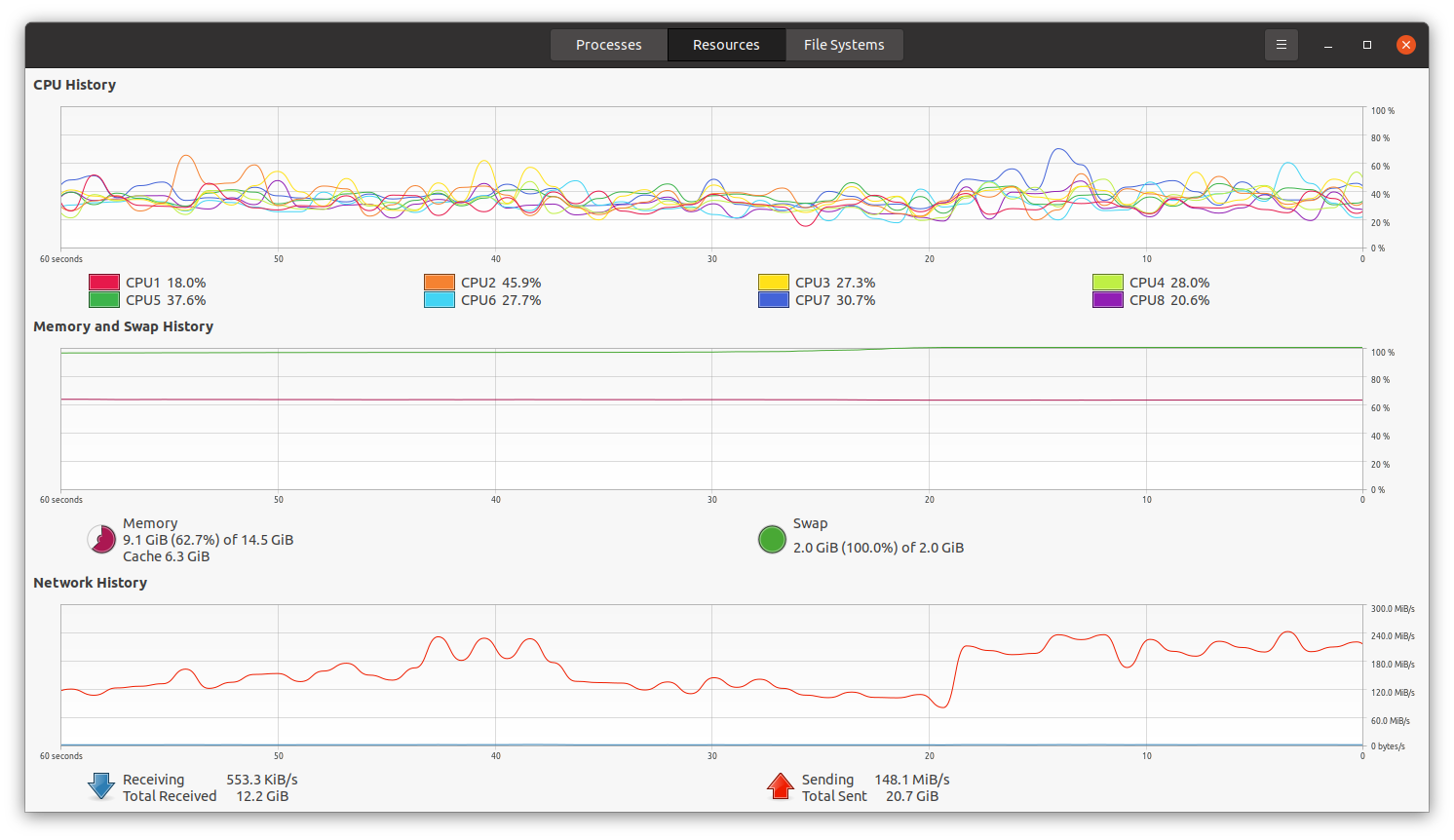The width and height of the screenshot is (1454, 840).
Task: Click the Total Received 12.2 GiB value
Action: click(262, 796)
